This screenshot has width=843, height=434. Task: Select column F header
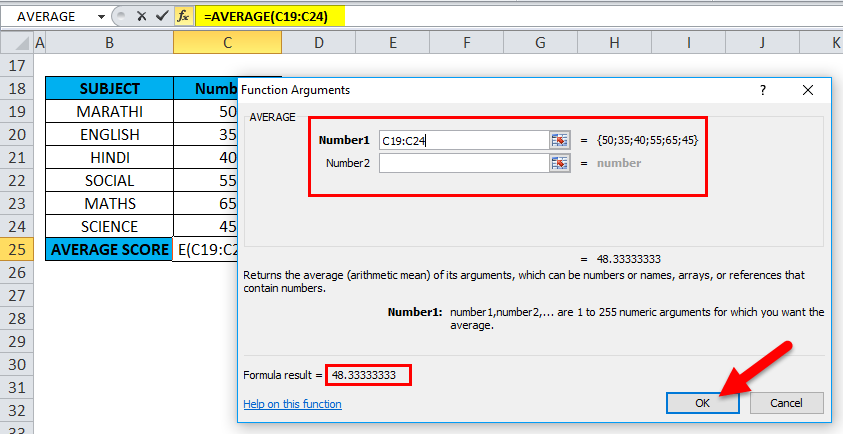tap(466, 42)
